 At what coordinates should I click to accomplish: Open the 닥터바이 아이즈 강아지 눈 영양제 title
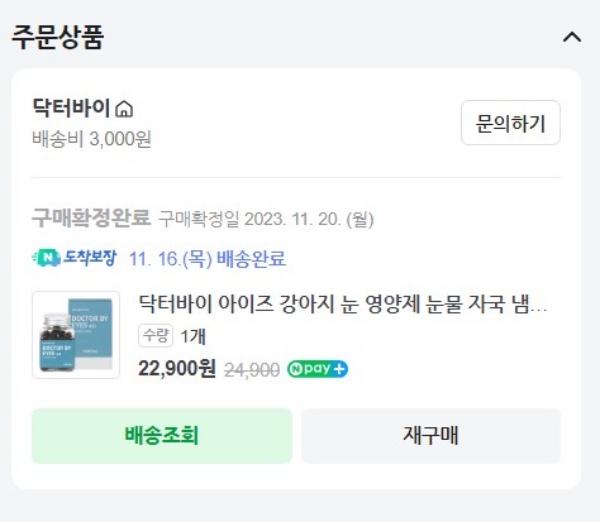[x=343, y=304]
